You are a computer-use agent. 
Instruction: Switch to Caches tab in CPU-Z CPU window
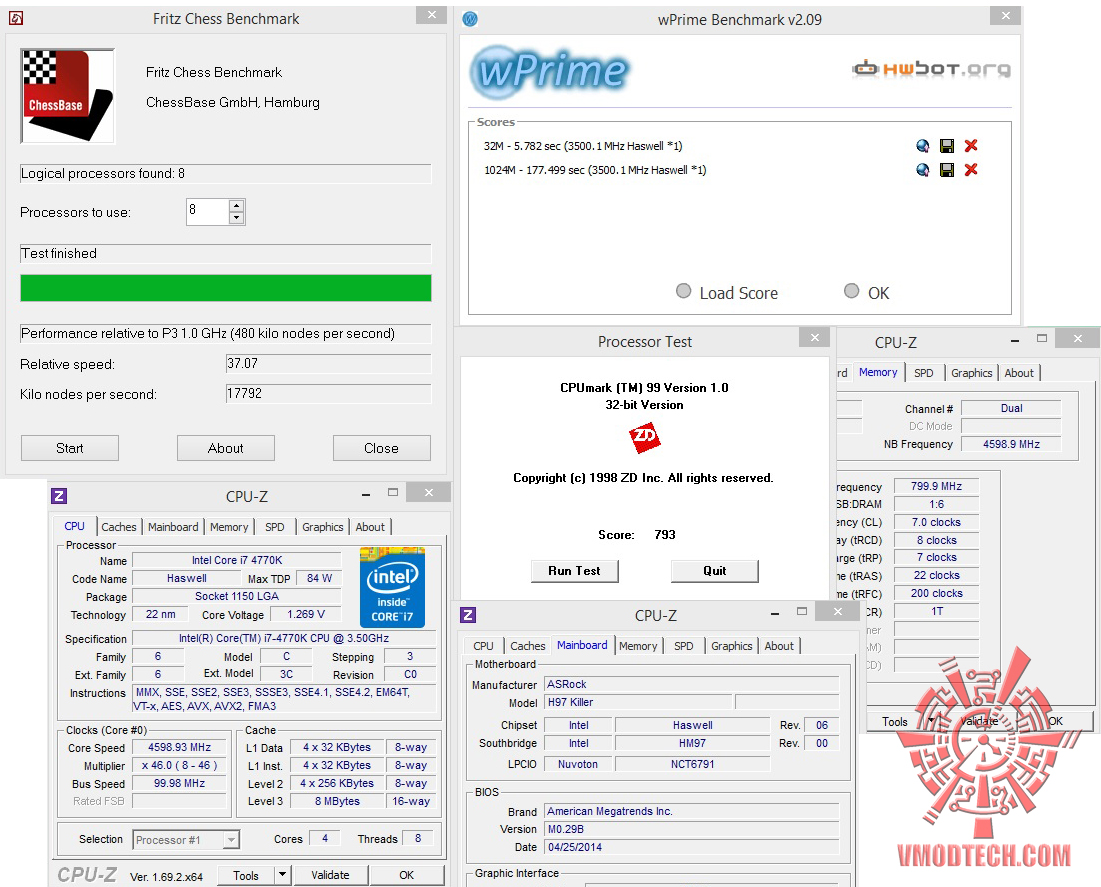pos(119,527)
